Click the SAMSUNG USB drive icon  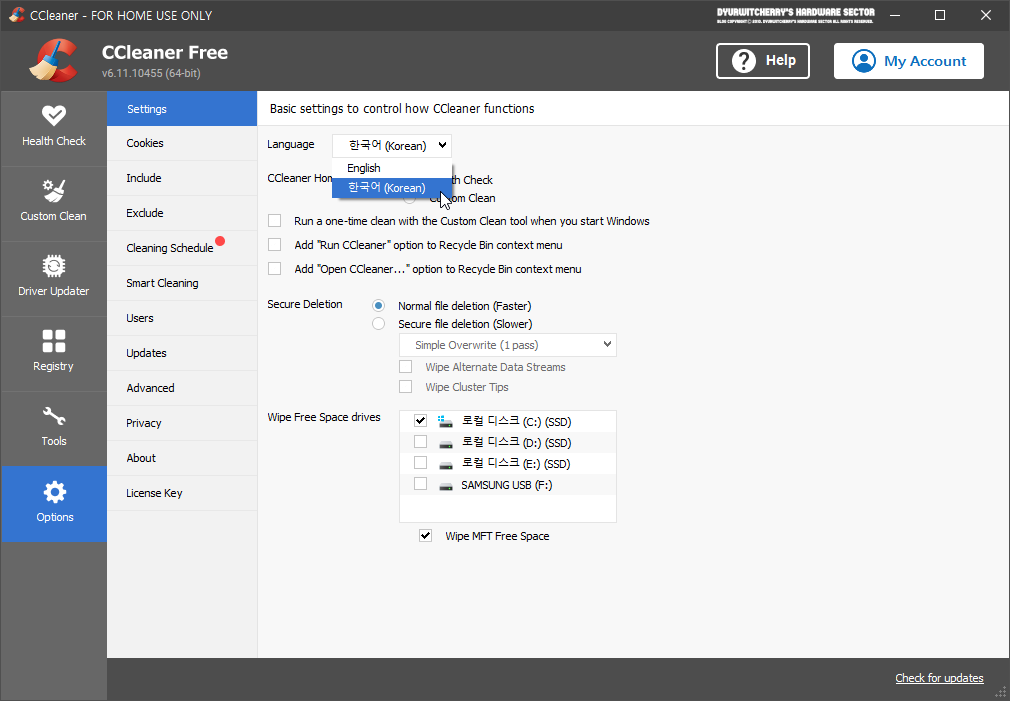tap(446, 486)
